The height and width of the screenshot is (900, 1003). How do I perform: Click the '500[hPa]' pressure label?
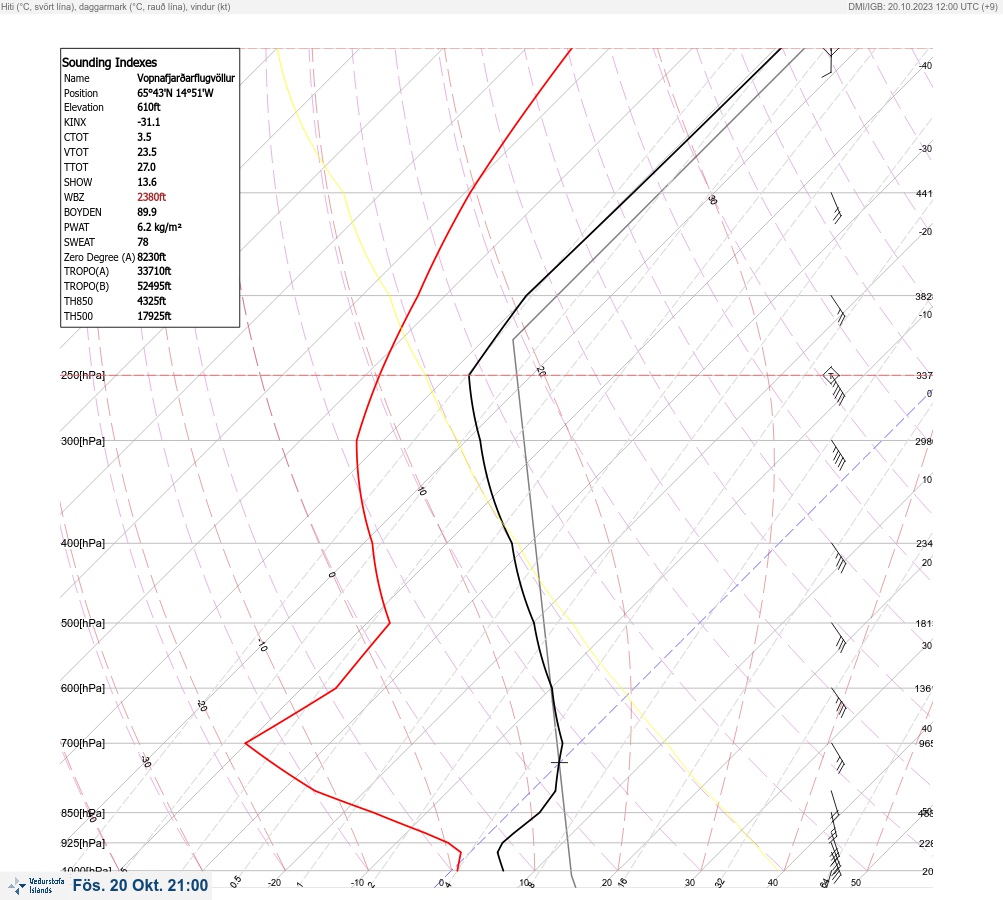[83, 623]
